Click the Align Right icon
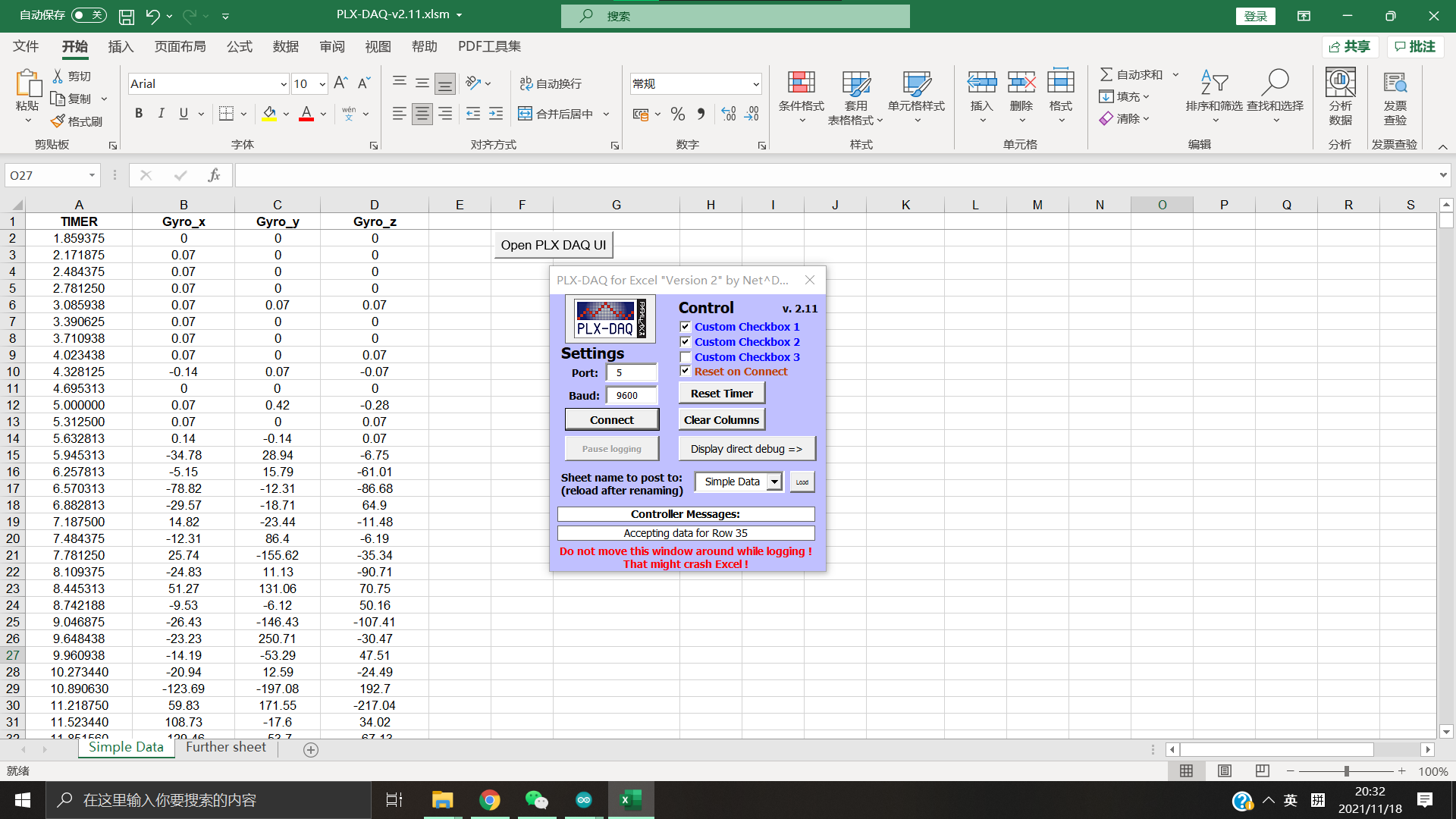Screen dimensions: 1456x819 pyautogui.click(x=445, y=114)
